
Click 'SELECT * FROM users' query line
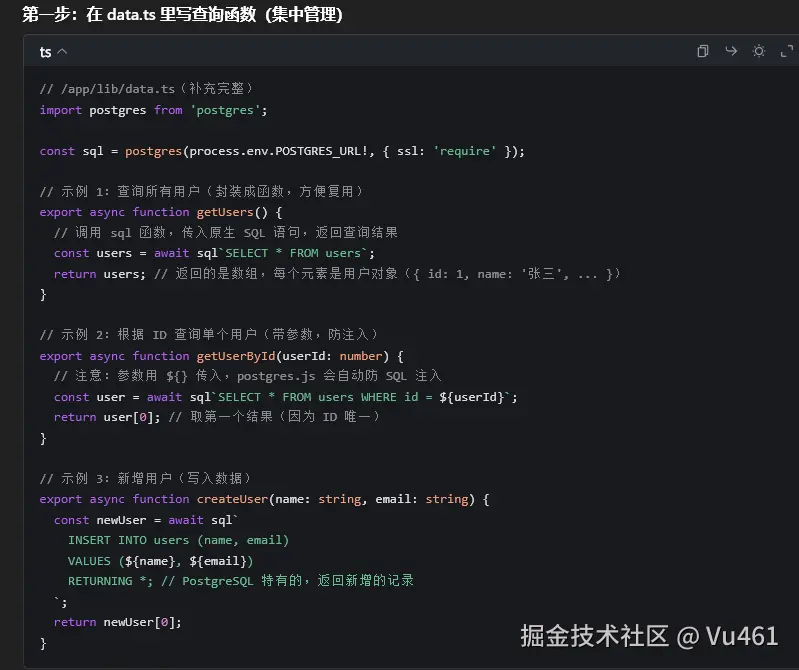pos(215,253)
